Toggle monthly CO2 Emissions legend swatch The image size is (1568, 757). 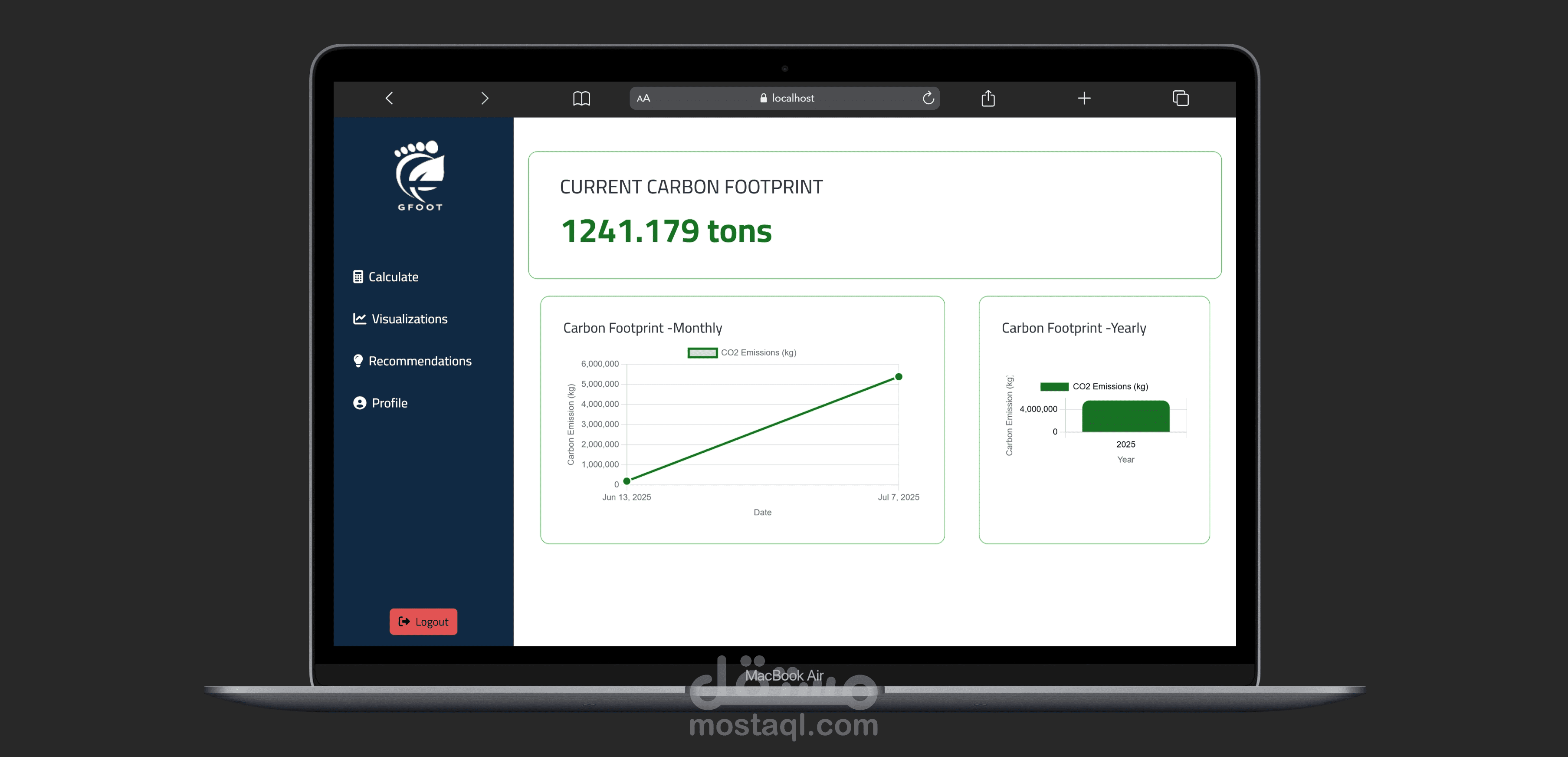point(702,352)
